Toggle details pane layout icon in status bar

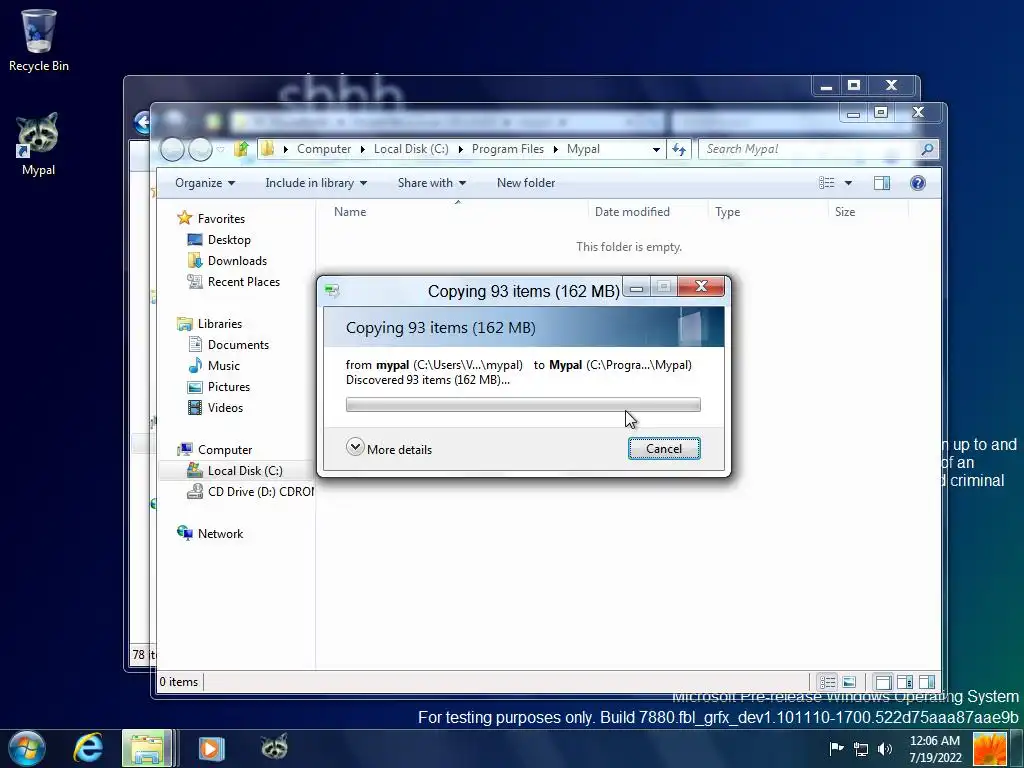point(904,682)
